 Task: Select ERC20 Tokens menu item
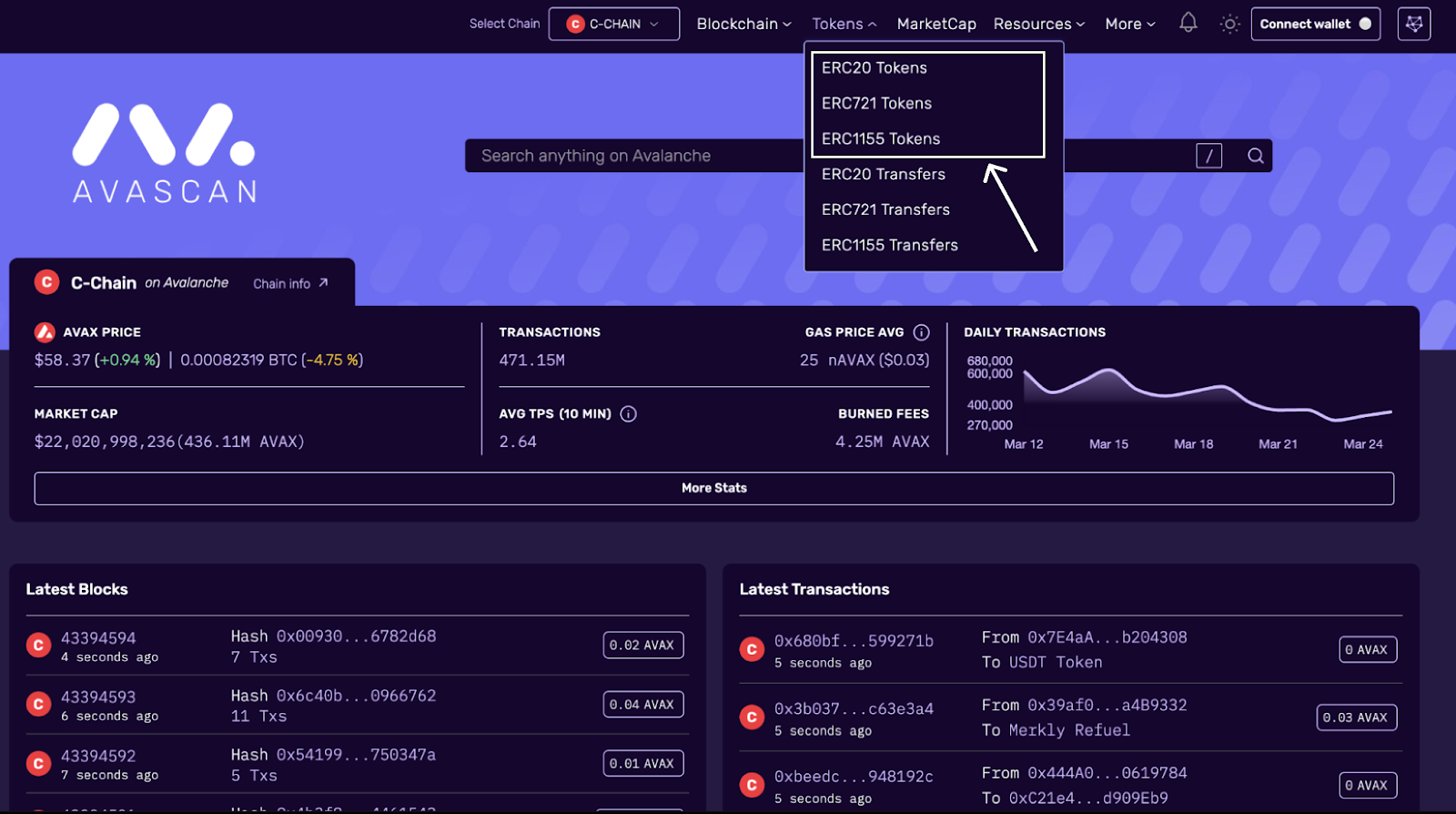click(875, 67)
